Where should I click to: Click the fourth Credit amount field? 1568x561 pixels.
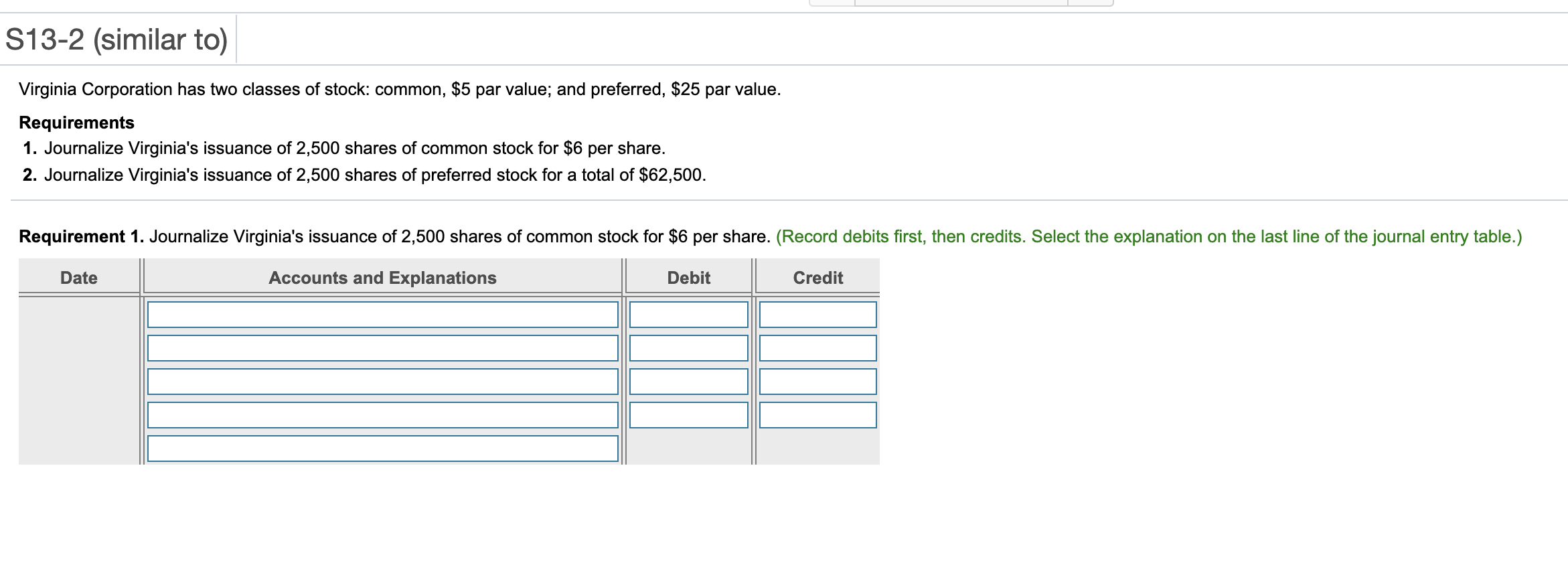pyautogui.click(x=817, y=415)
